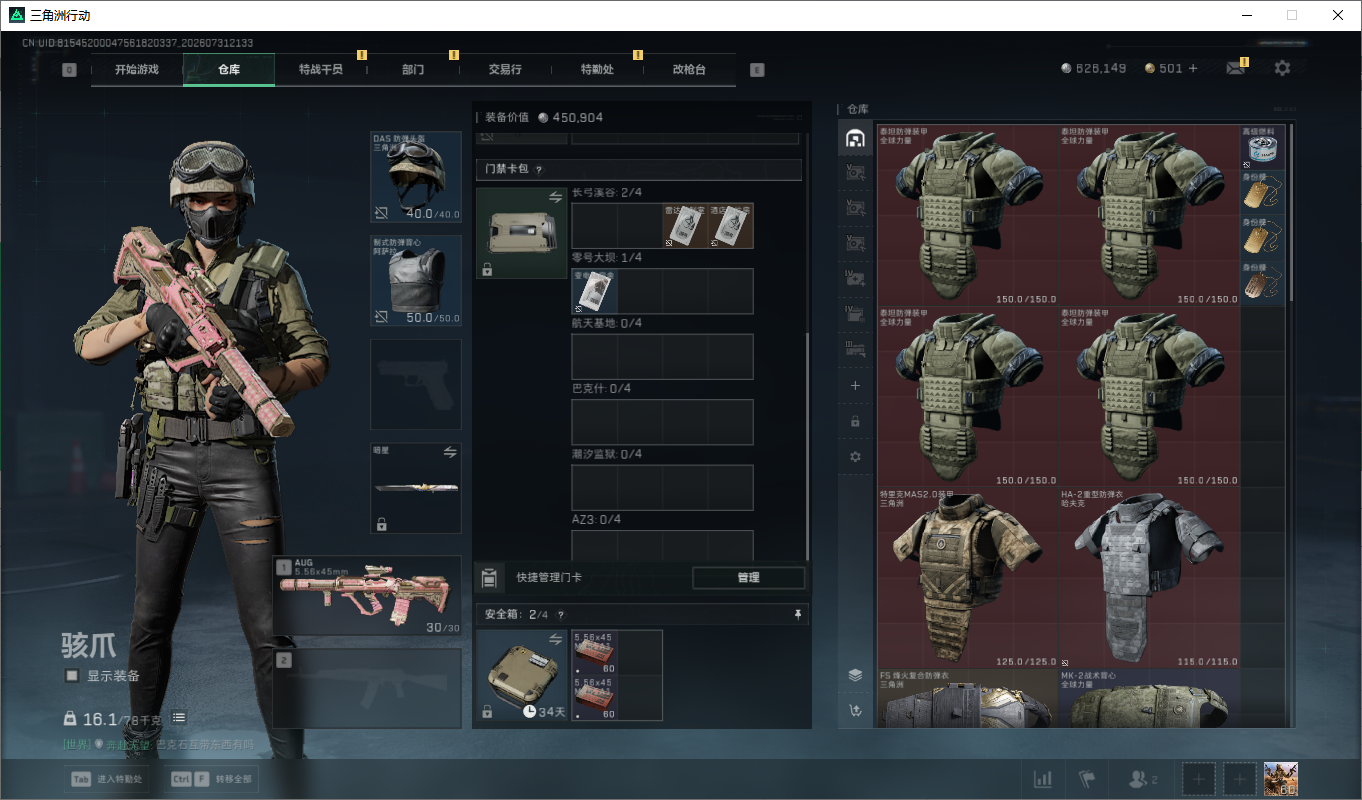Select the main warehouse icon in the stash sidebar
Image resolution: width=1362 pixels, height=800 pixels.
855,138
